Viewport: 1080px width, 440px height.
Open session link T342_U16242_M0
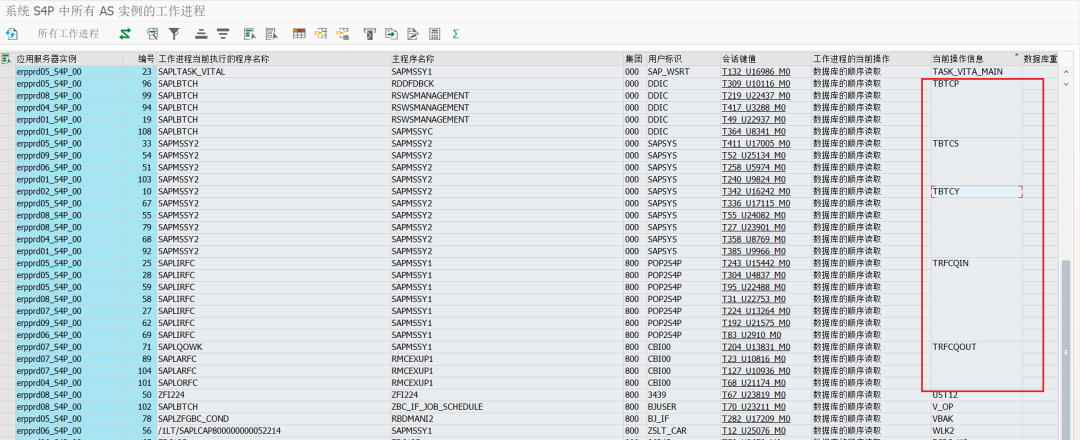756,191
